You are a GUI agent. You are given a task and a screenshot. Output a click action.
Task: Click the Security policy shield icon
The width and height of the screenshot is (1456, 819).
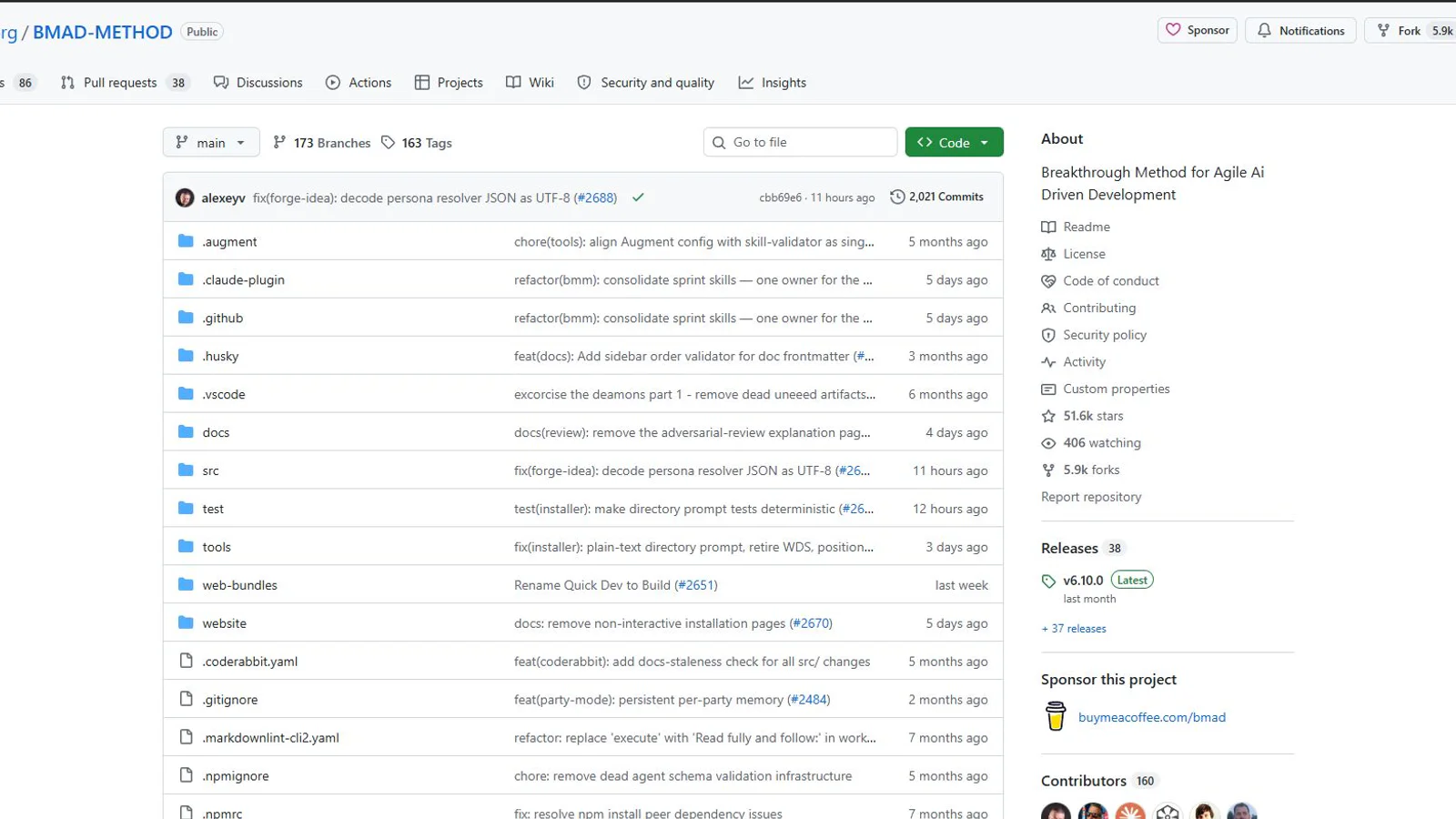coord(1048,335)
